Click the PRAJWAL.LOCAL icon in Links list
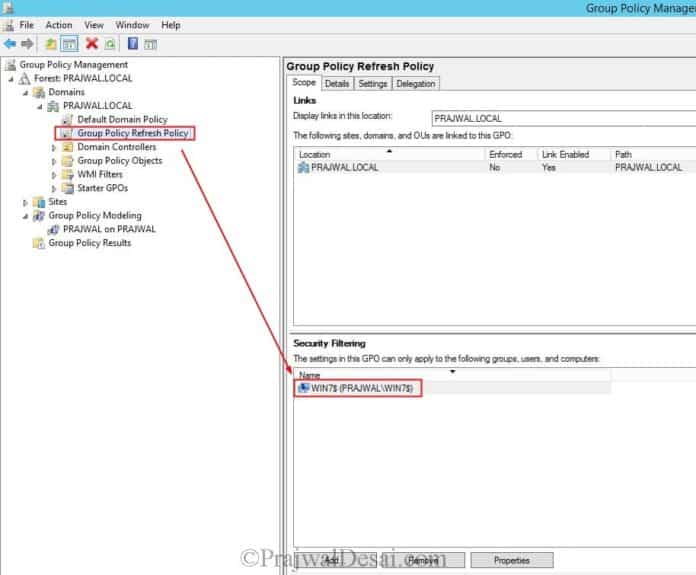The image size is (696, 575). (x=303, y=167)
